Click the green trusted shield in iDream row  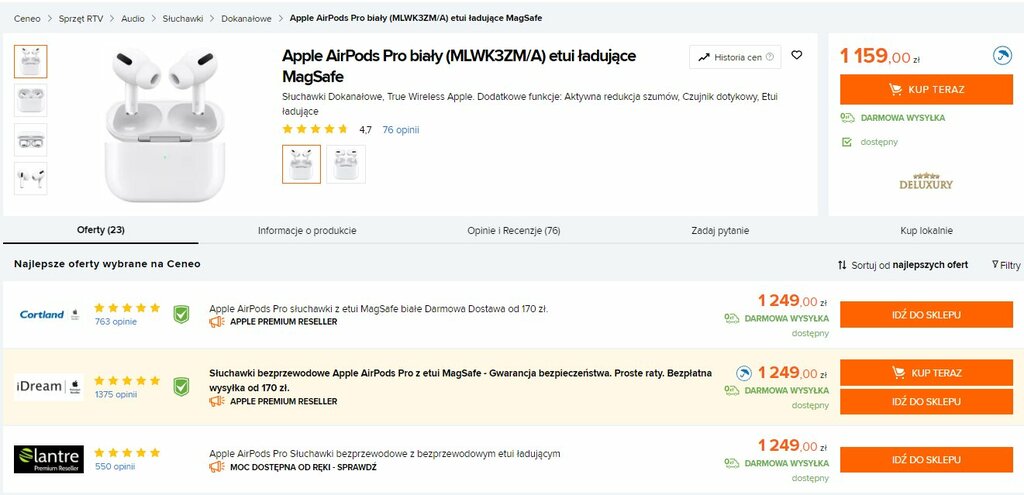click(181, 387)
